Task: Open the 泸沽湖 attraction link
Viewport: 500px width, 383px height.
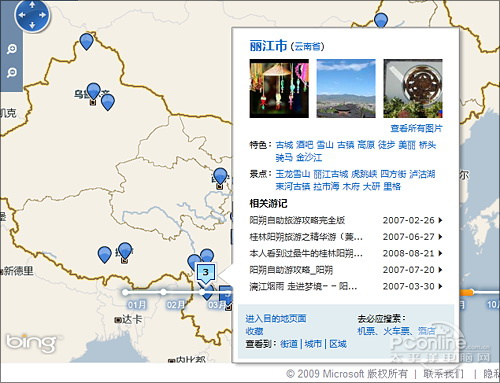Action: click(422, 174)
